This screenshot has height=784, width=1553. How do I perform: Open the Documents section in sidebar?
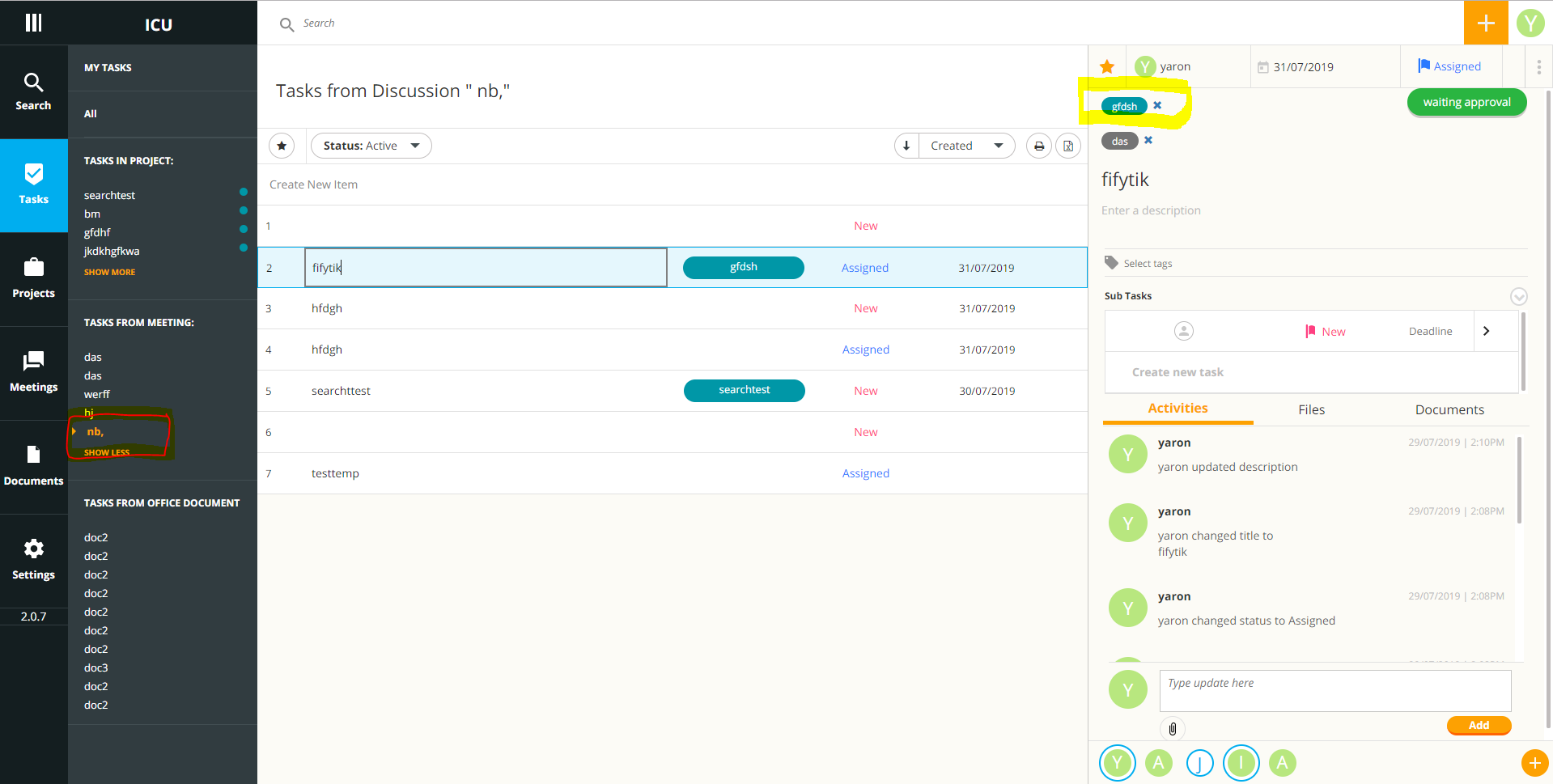click(33, 467)
